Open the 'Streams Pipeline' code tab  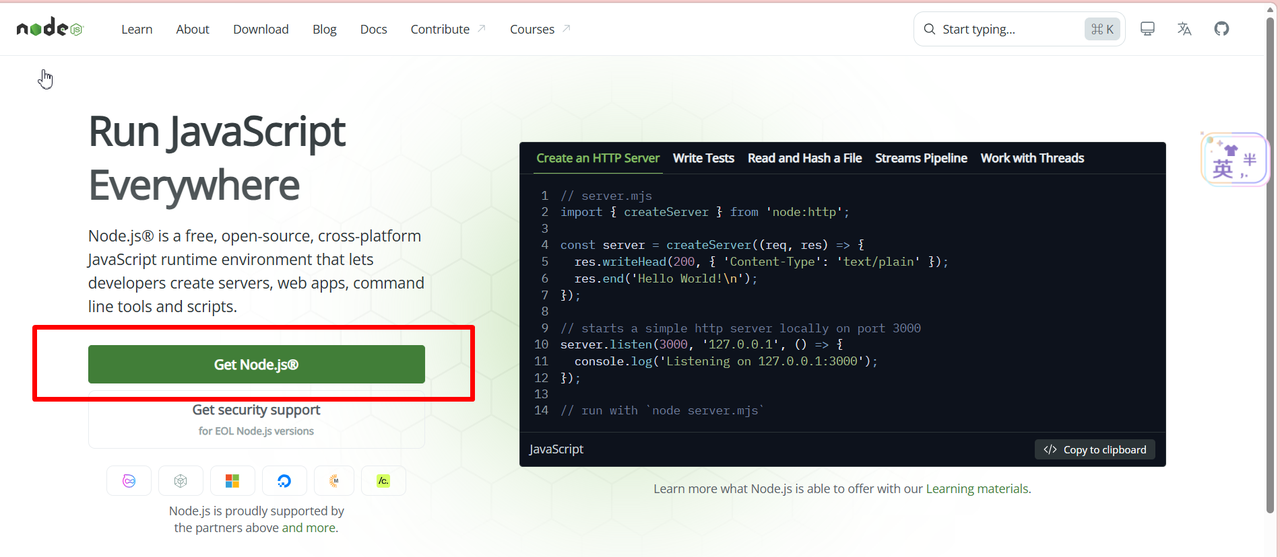(921, 158)
